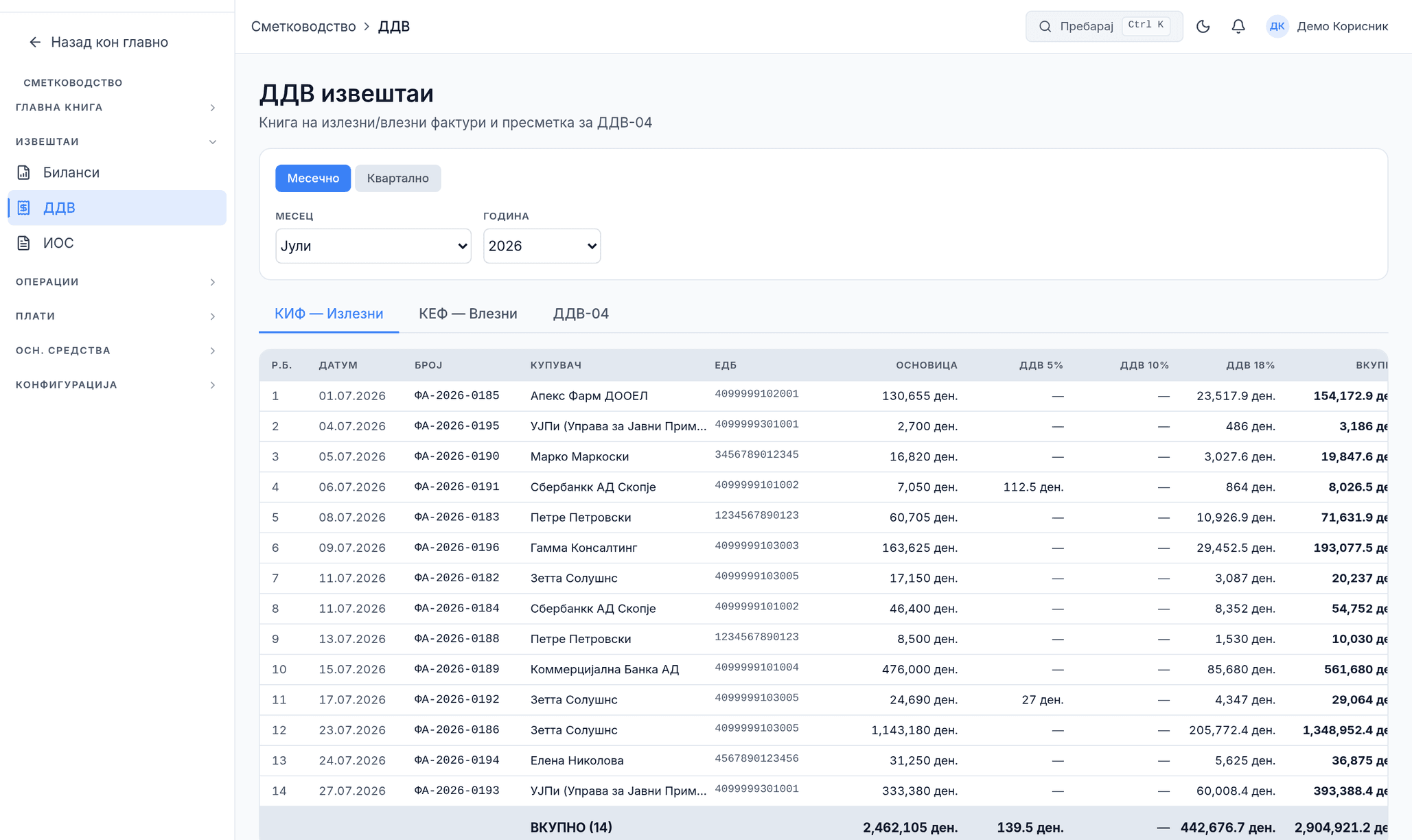Click the ИОС document icon
The image size is (1412, 840).
click(x=24, y=243)
